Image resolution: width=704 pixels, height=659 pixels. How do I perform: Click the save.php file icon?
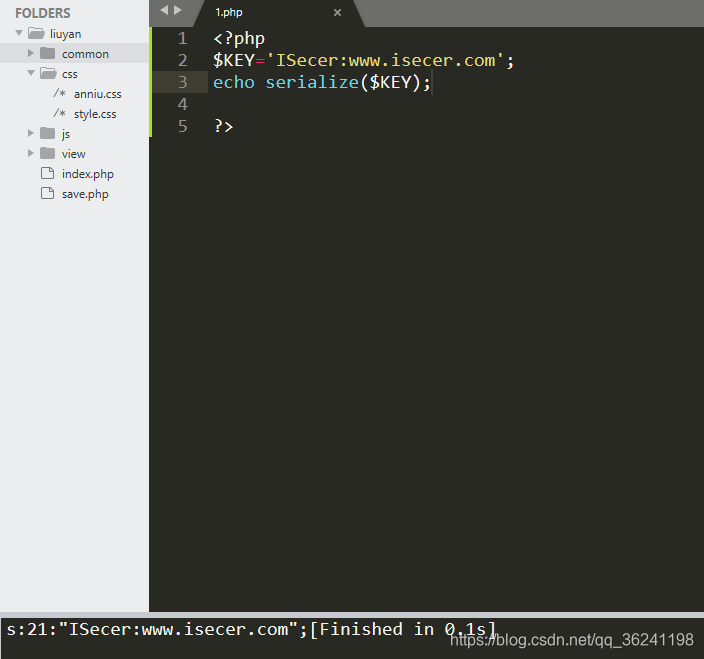(x=48, y=193)
